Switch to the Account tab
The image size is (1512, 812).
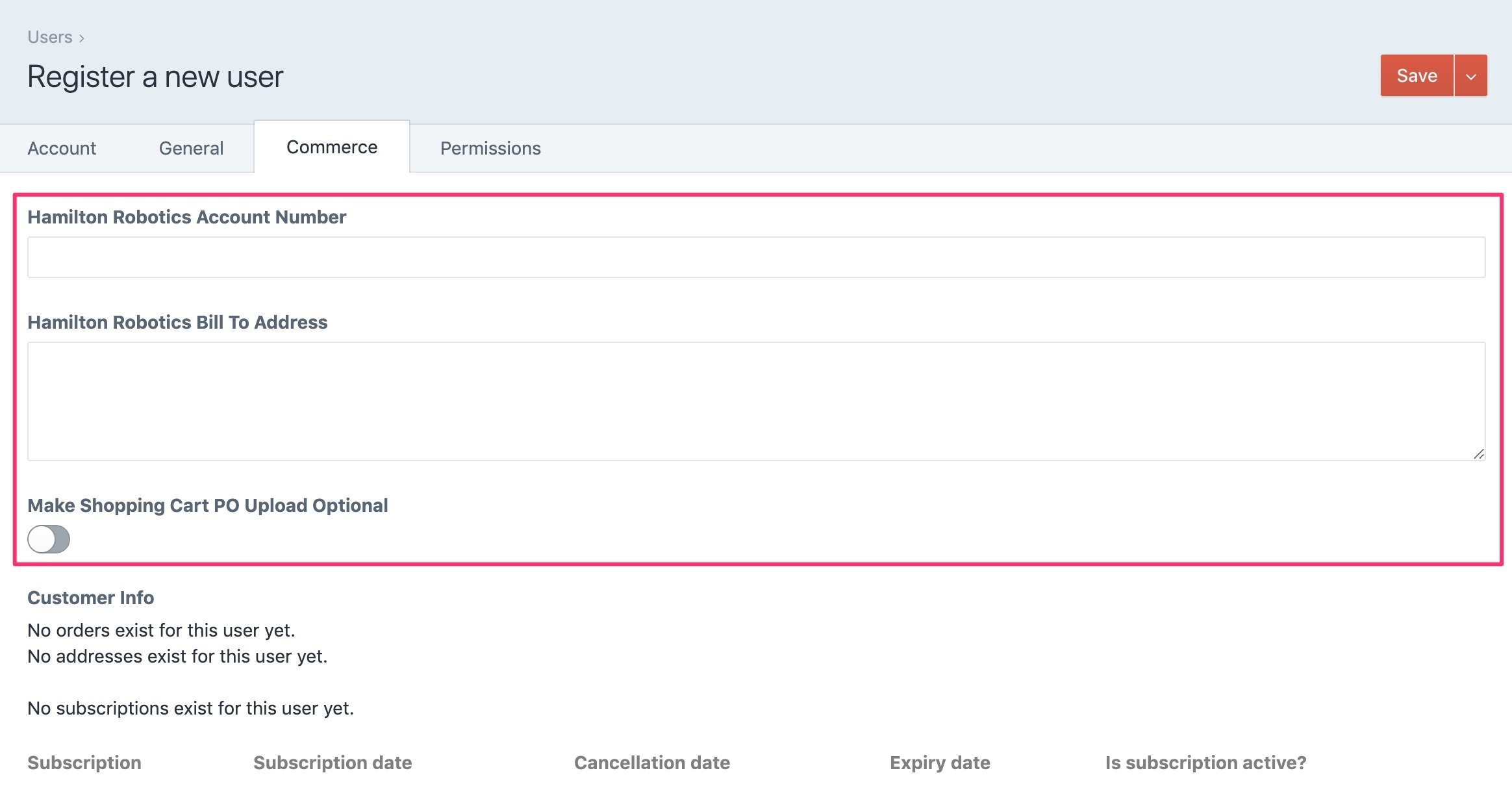(62, 148)
